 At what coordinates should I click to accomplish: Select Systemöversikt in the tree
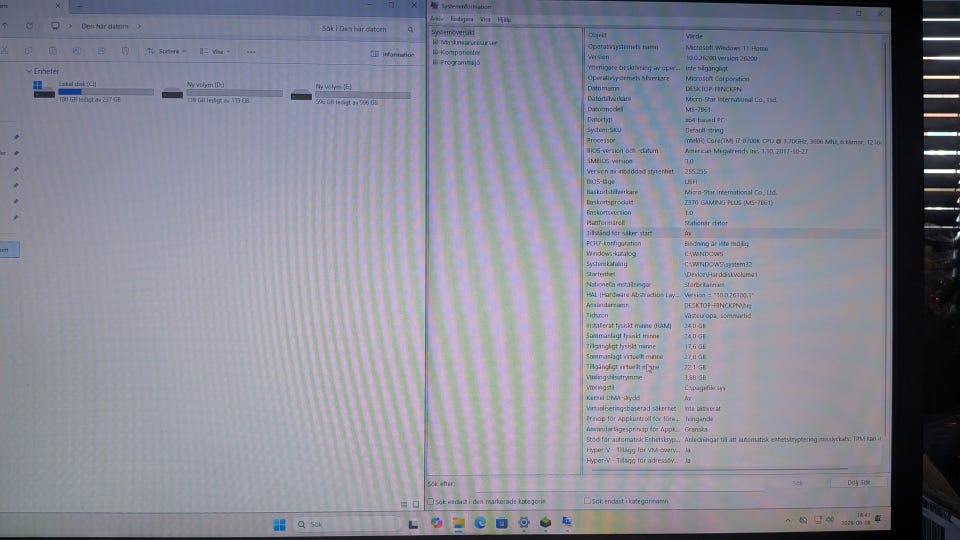(453, 32)
